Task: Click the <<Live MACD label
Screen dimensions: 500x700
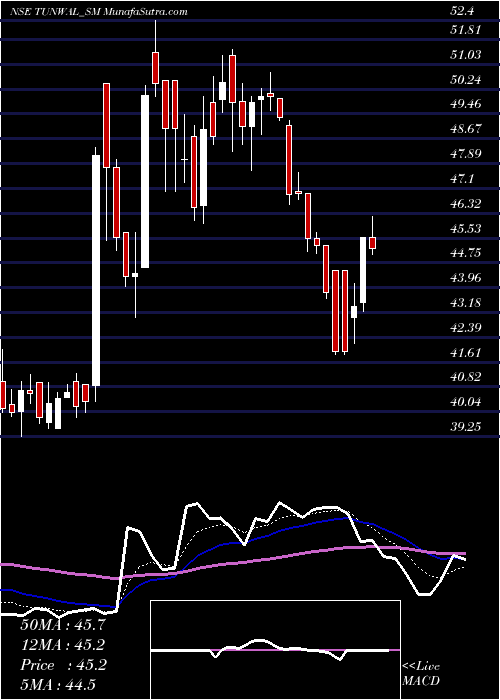Action: pyautogui.click(x=421, y=674)
